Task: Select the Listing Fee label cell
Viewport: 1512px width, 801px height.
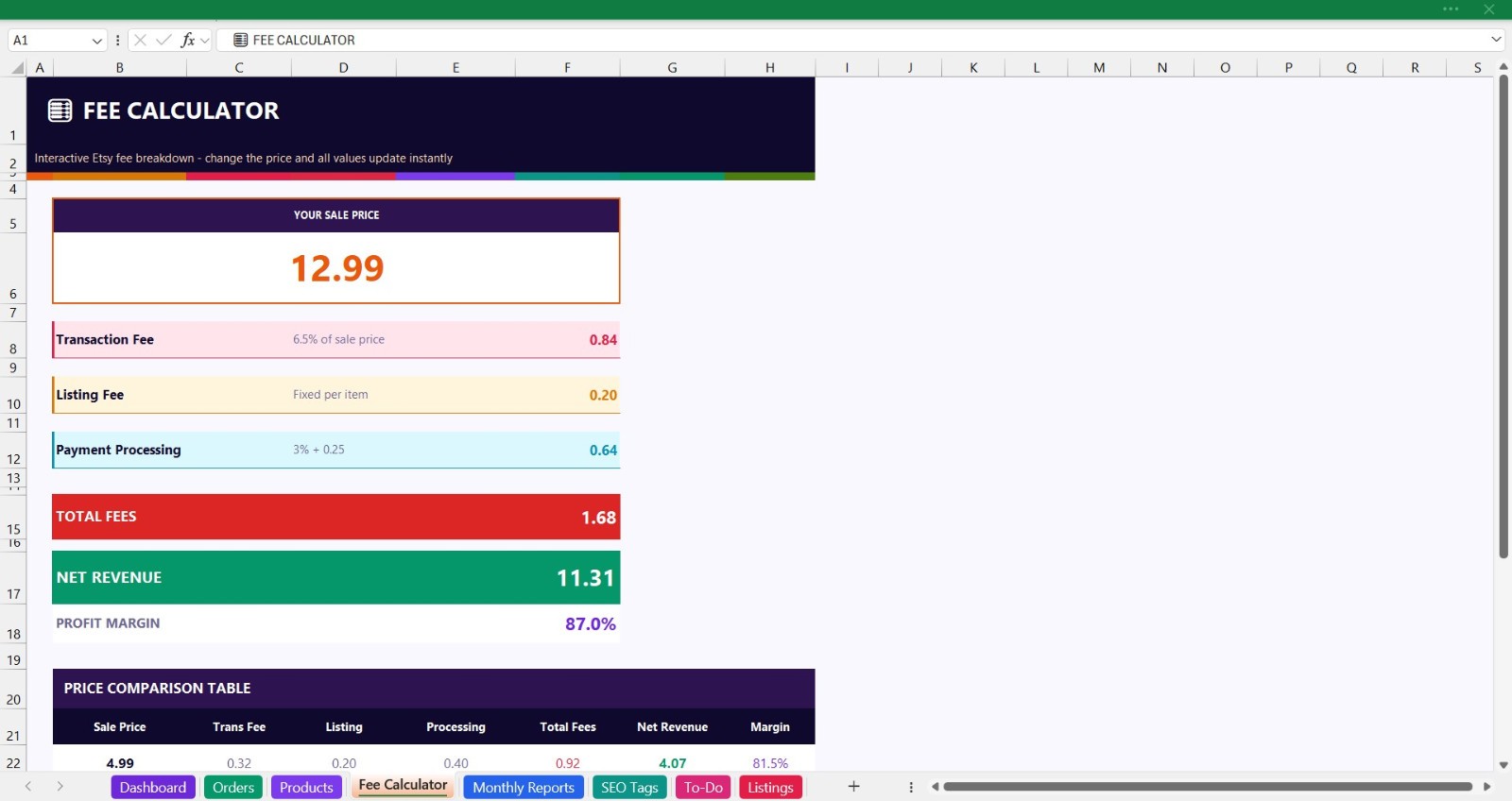Action: [90, 395]
